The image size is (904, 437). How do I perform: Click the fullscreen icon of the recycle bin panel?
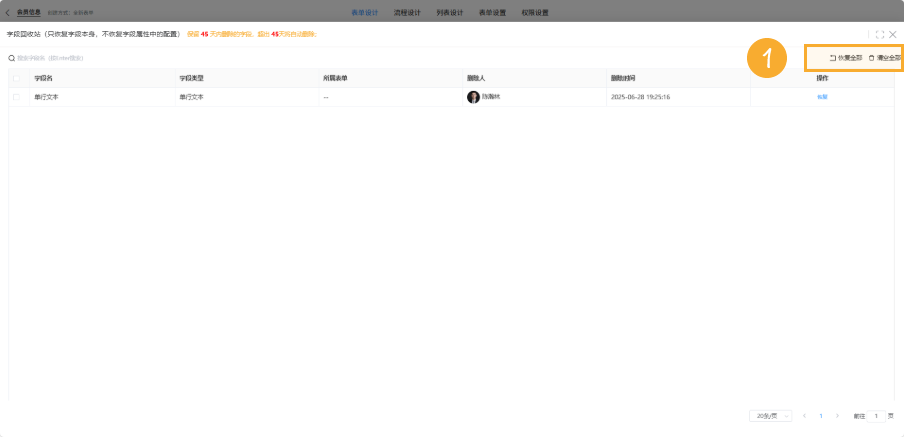click(x=880, y=35)
